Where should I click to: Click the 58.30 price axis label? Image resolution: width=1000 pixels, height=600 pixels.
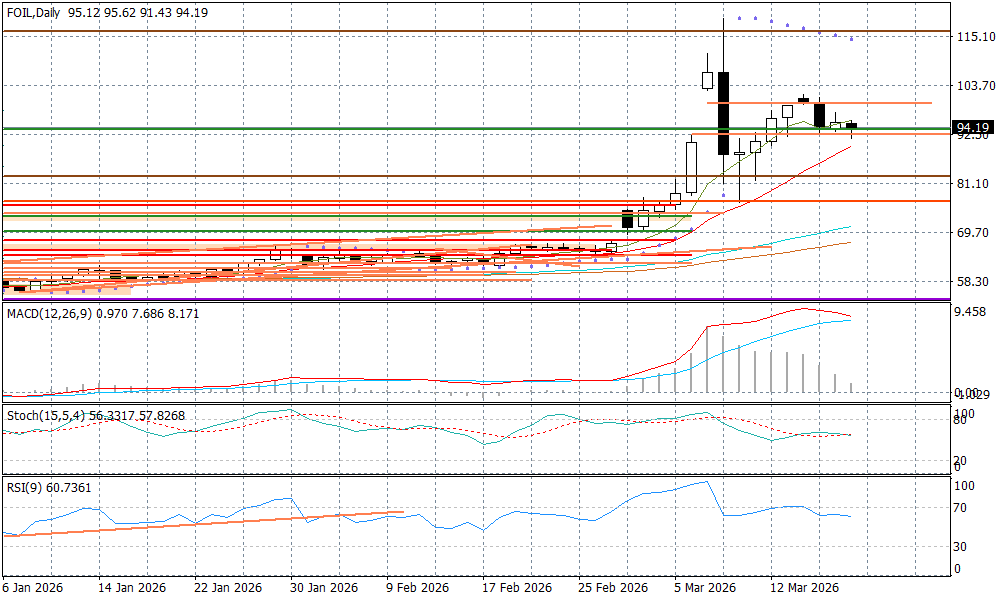(x=975, y=282)
